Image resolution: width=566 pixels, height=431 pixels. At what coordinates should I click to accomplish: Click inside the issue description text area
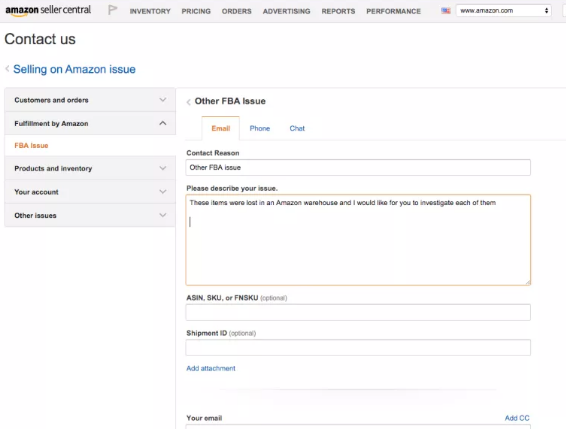point(358,240)
